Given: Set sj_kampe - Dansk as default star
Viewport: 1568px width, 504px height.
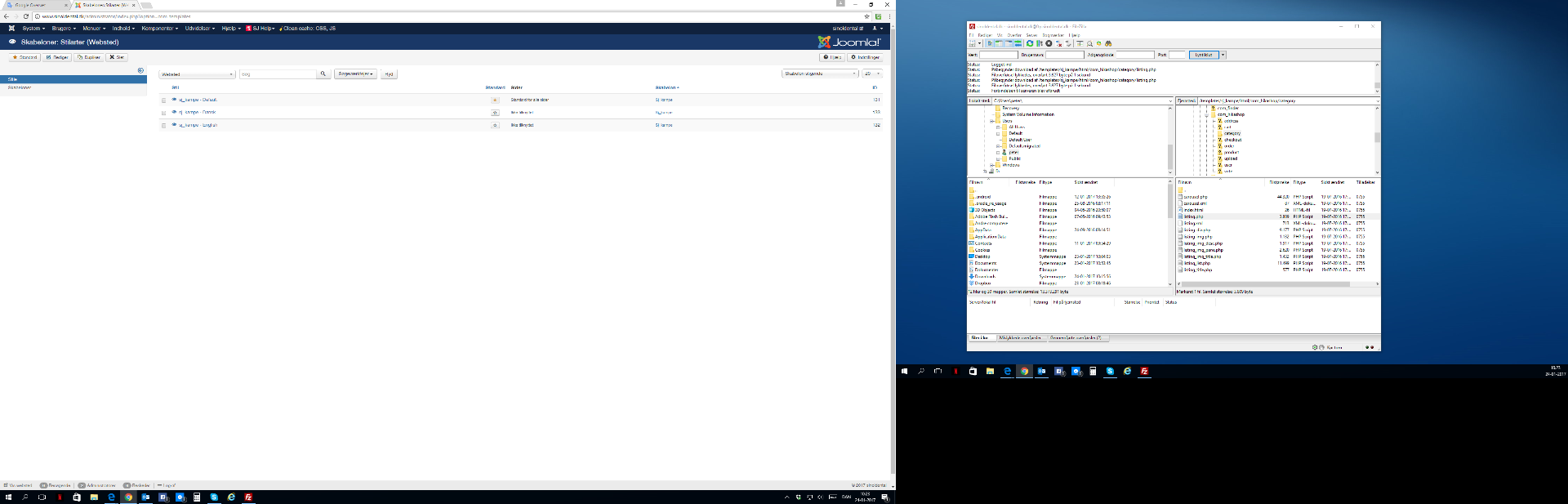Looking at the screenshot, I should coord(495,113).
